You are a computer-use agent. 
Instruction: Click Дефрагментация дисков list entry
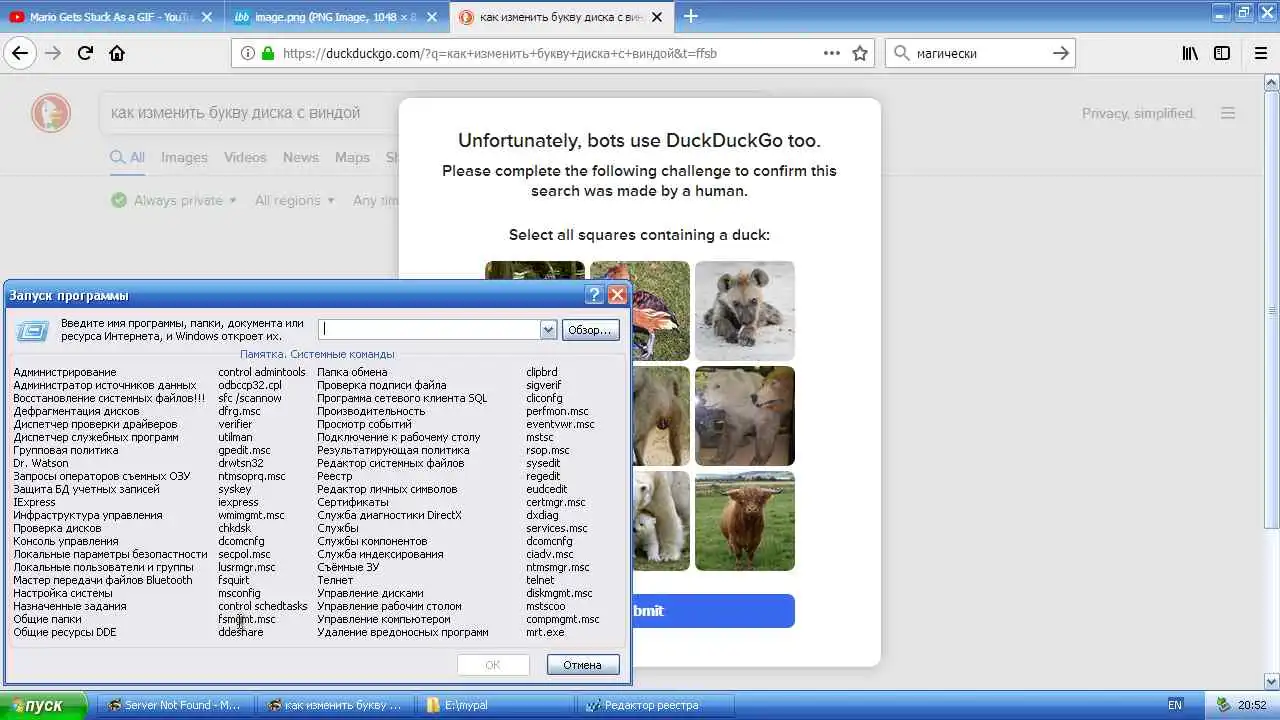(x=76, y=411)
